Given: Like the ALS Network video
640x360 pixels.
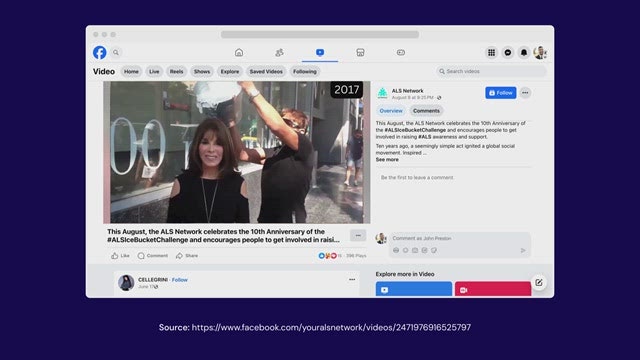Looking at the screenshot, I should click(120, 256).
